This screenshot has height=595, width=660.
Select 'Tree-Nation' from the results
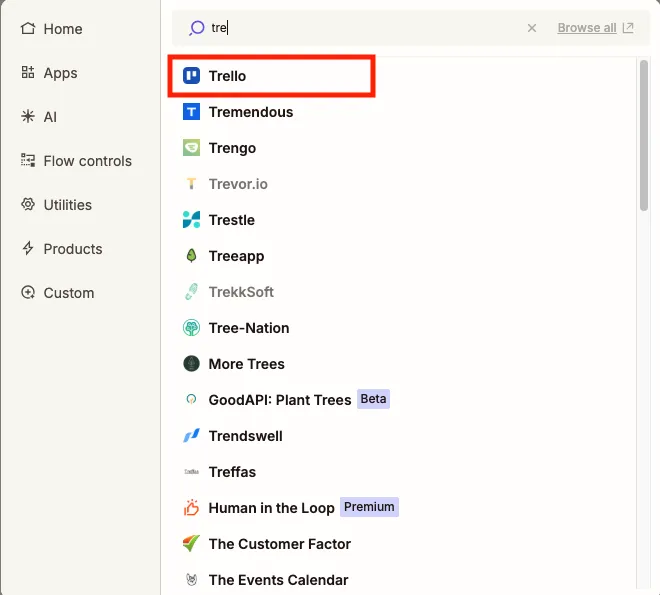pyautogui.click(x=249, y=328)
